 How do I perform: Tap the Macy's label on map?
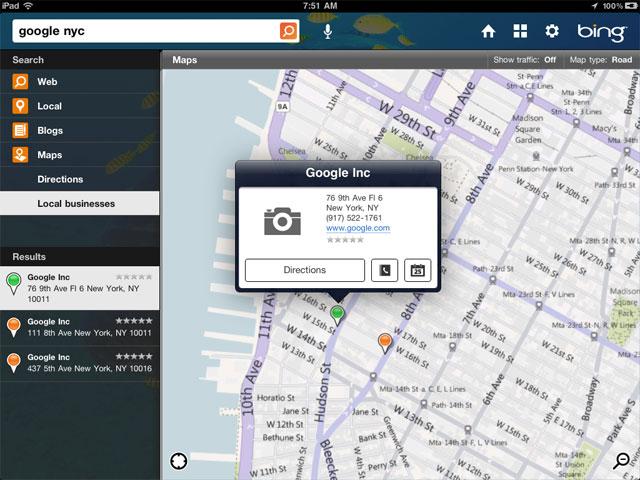(x=604, y=129)
